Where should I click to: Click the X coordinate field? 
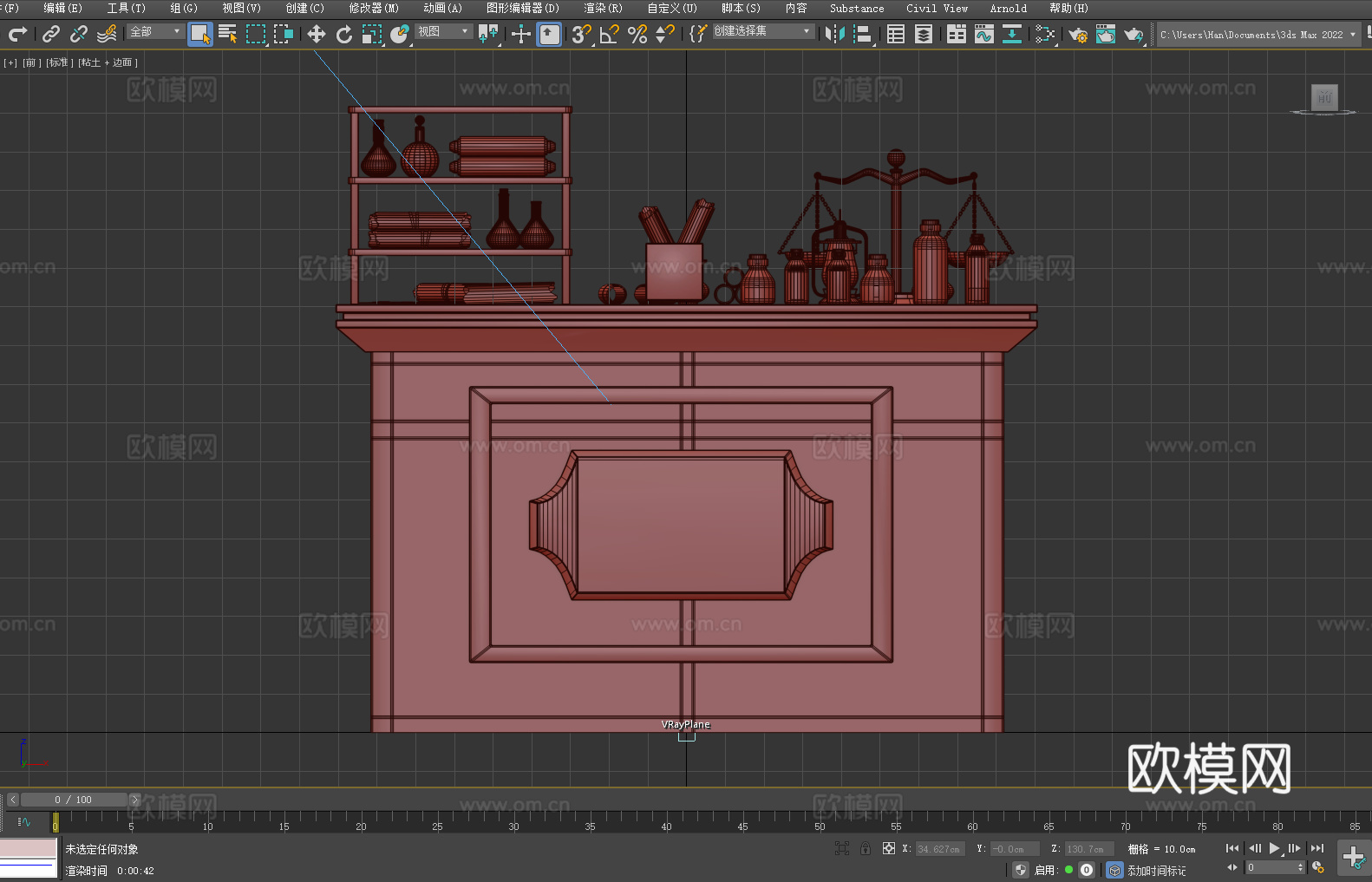[939, 849]
